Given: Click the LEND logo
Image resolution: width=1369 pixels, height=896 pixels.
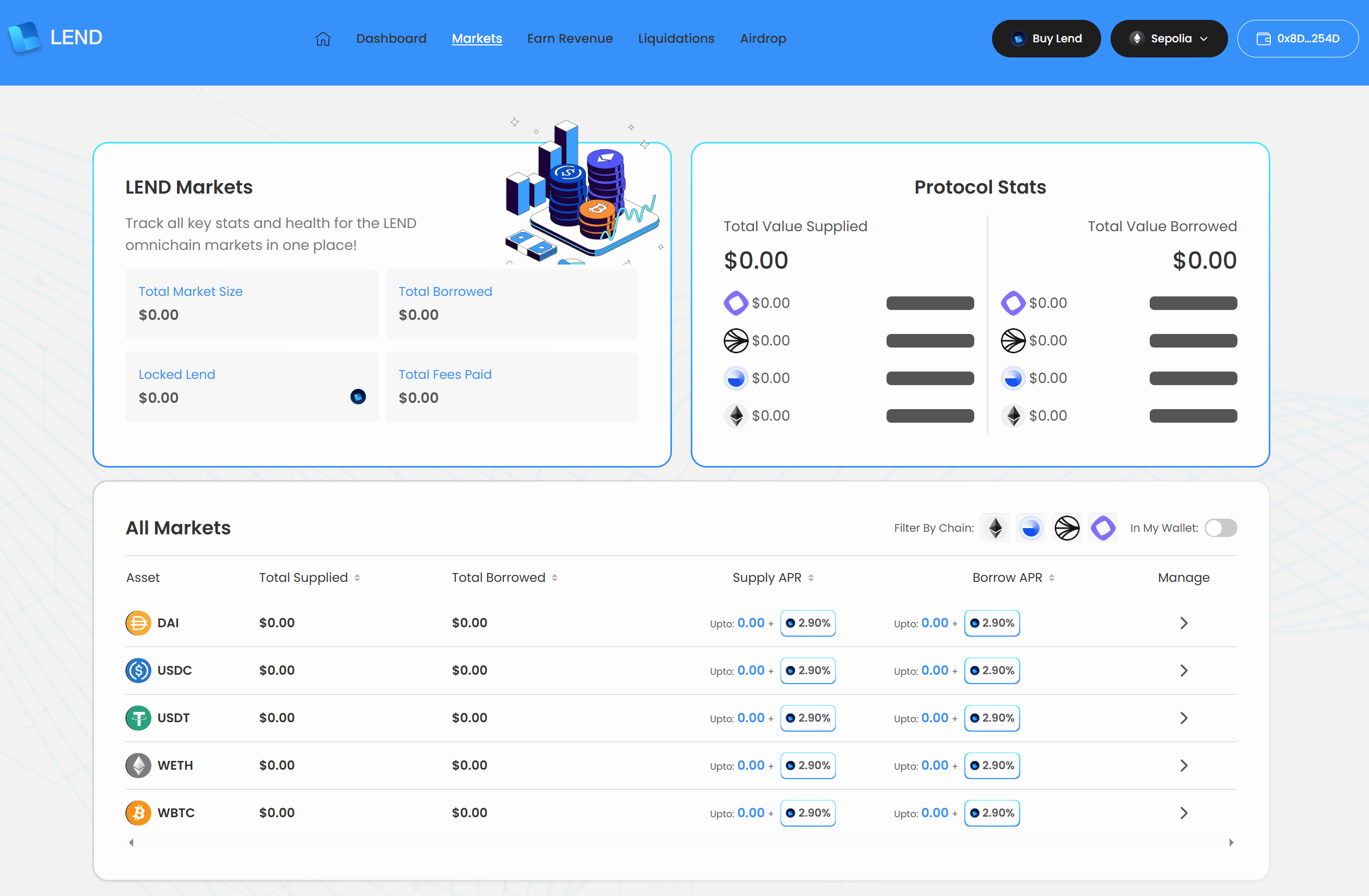Looking at the screenshot, I should [x=55, y=38].
